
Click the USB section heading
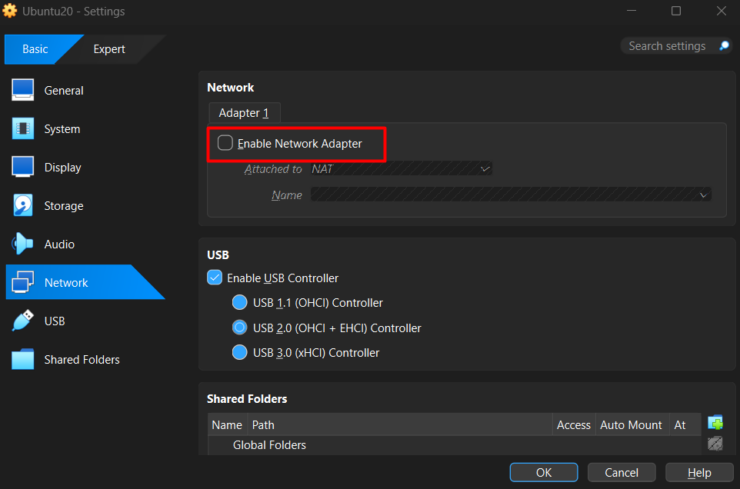point(218,255)
